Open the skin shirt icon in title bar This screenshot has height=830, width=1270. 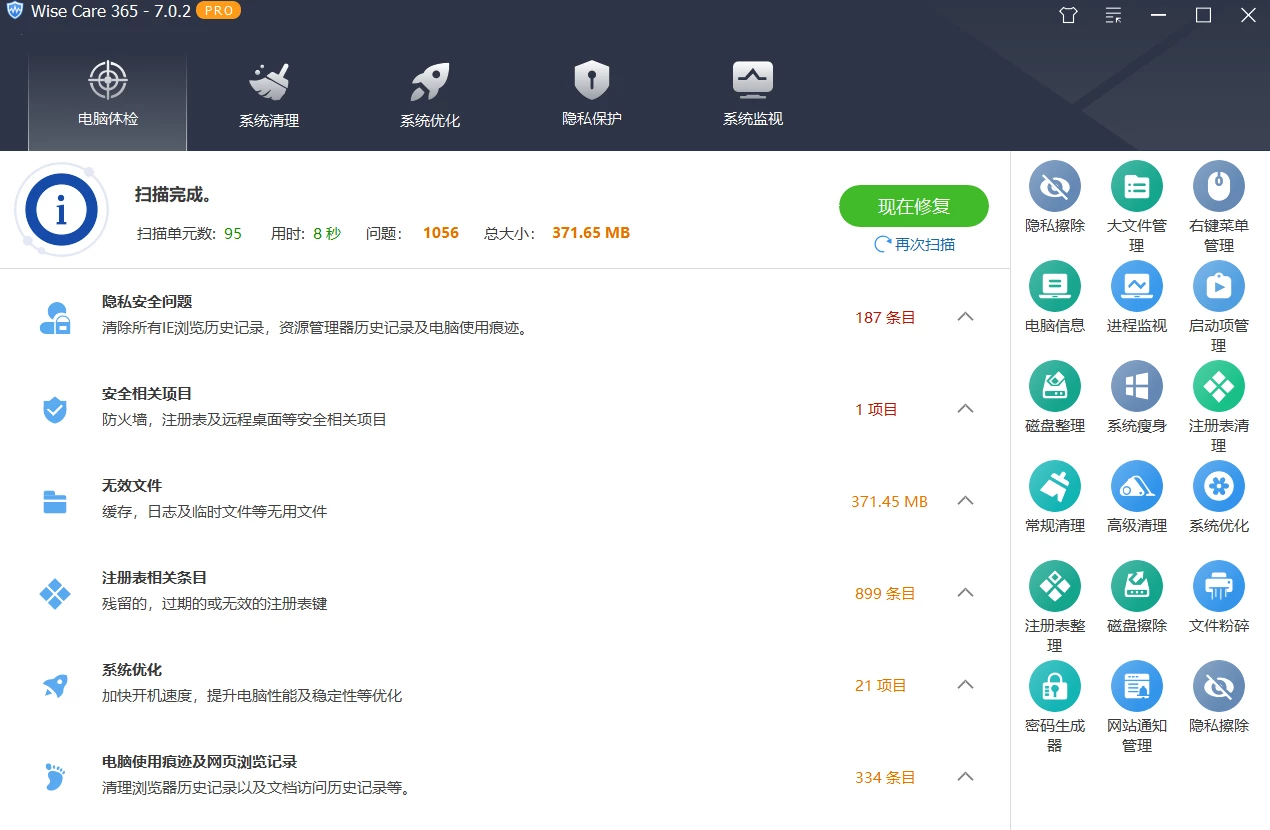click(1068, 15)
